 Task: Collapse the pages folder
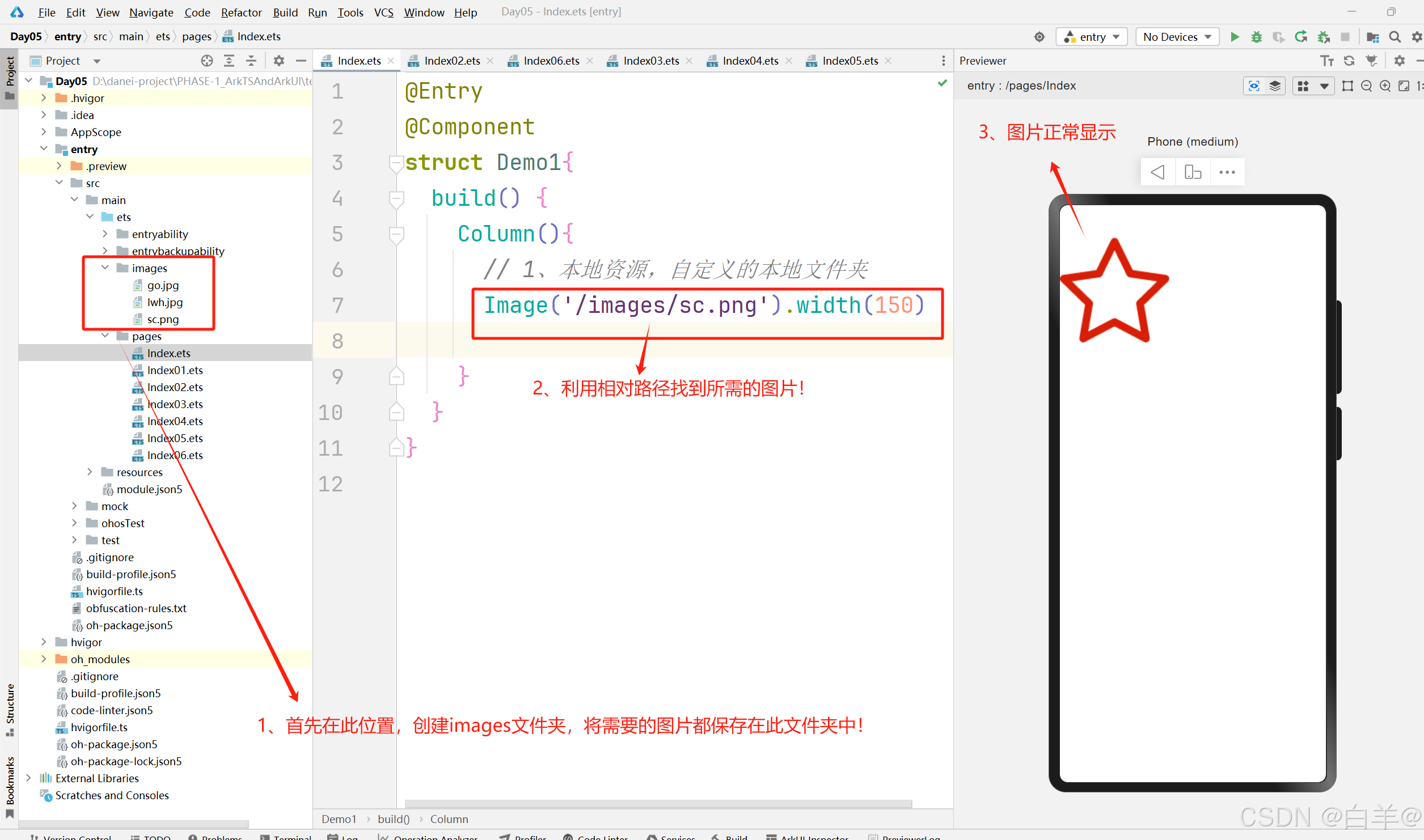click(x=105, y=336)
